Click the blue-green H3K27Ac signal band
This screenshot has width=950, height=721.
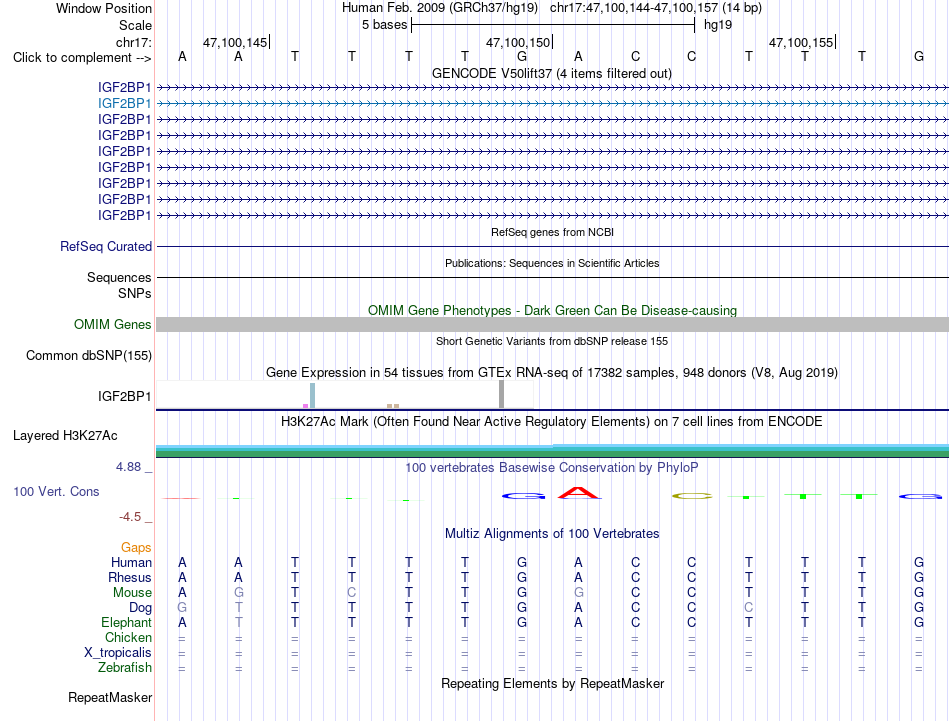pyautogui.click(x=552, y=450)
